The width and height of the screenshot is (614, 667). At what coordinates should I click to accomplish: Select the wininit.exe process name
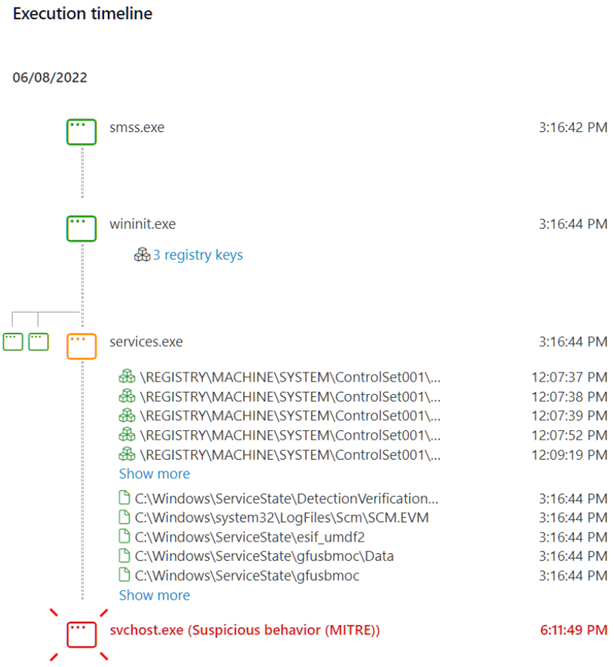coord(143,224)
